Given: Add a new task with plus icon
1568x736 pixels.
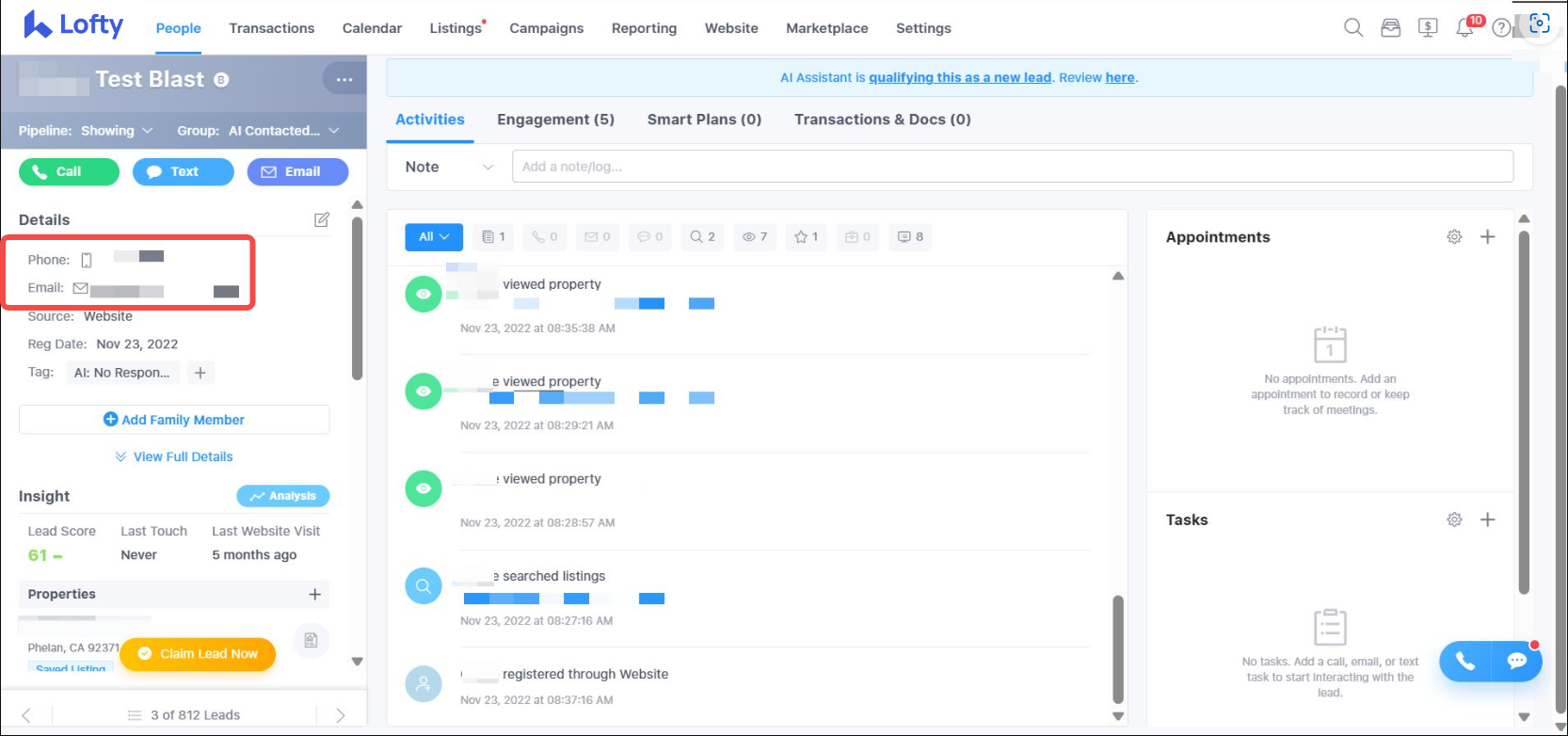Looking at the screenshot, I should tap(1487, 520).
